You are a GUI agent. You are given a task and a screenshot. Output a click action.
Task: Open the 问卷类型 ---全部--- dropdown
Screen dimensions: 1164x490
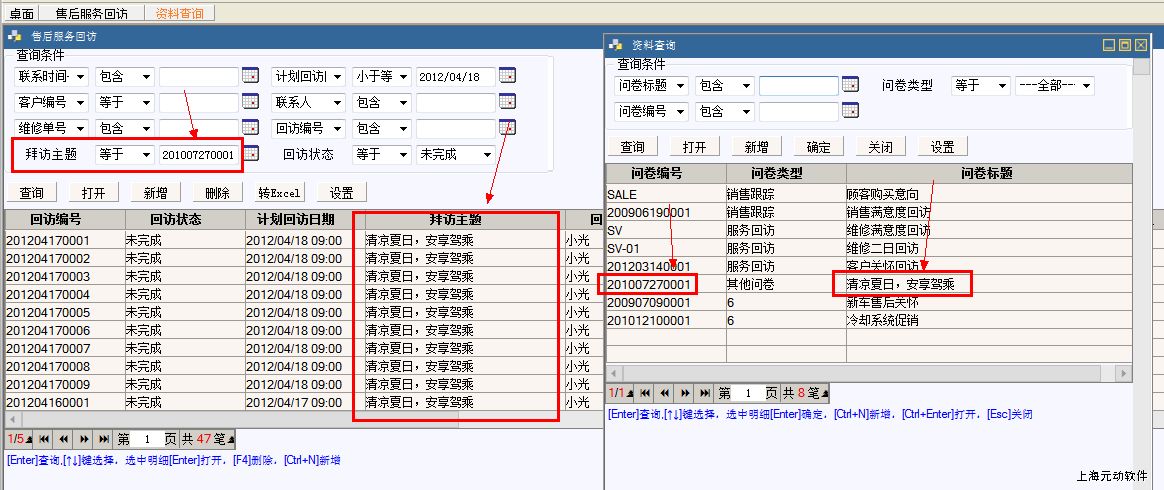1087,86
